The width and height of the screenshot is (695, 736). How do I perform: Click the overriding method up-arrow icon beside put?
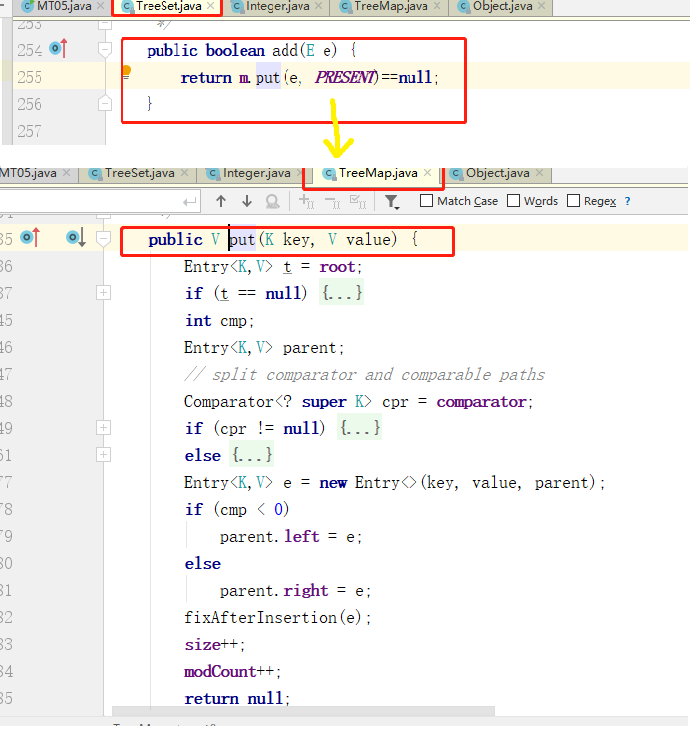coord(30,238)
